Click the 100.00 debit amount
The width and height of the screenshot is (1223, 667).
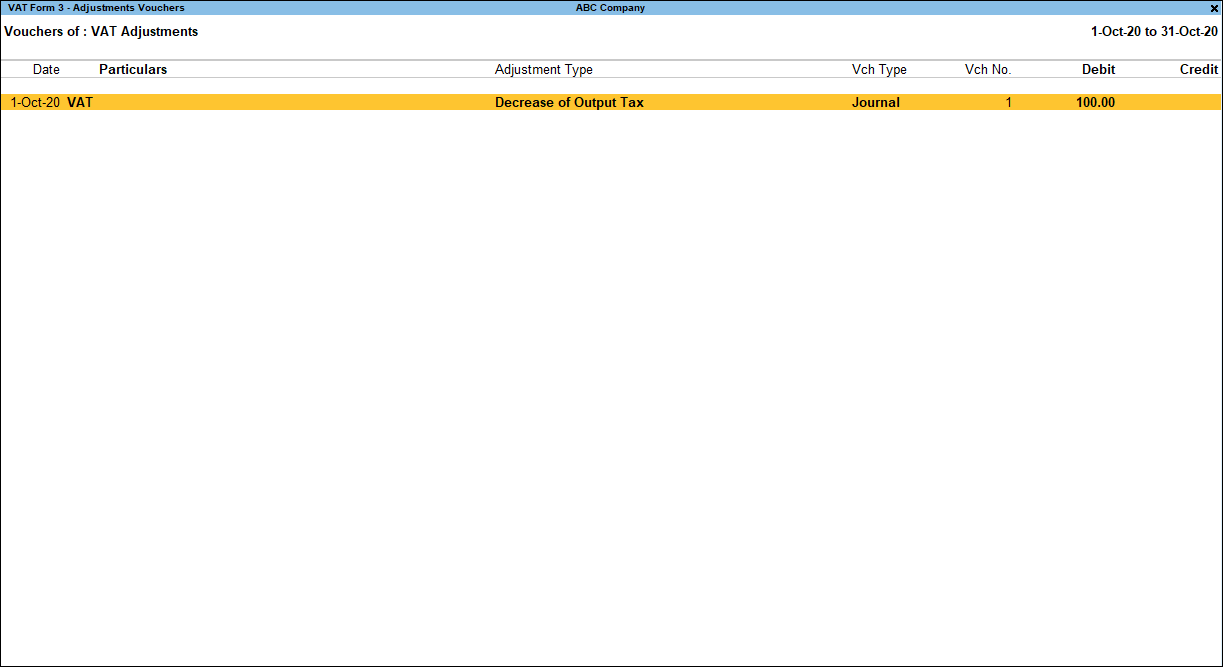coord(1096,102)
